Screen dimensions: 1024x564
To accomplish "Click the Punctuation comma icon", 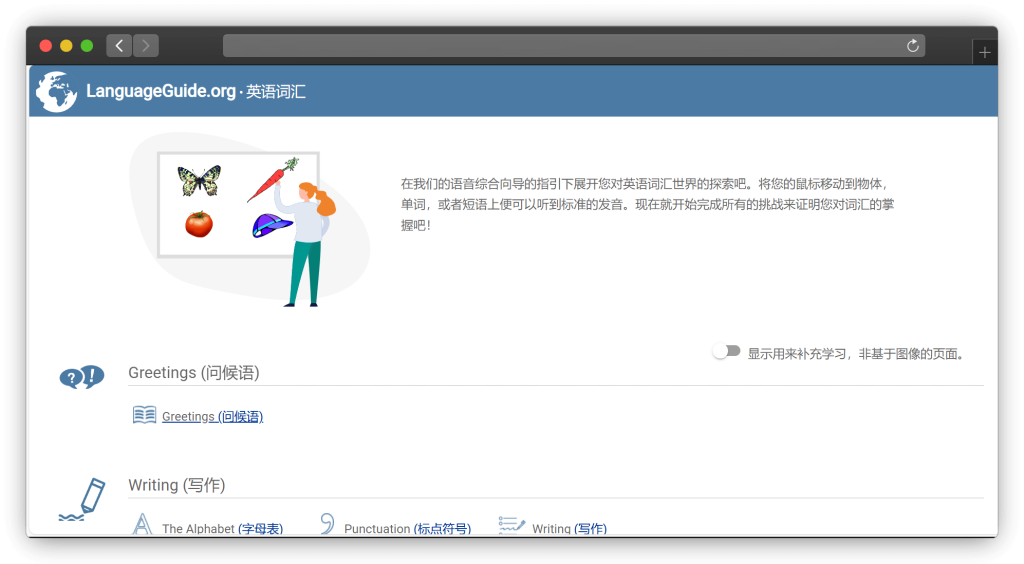I will 326,525.
